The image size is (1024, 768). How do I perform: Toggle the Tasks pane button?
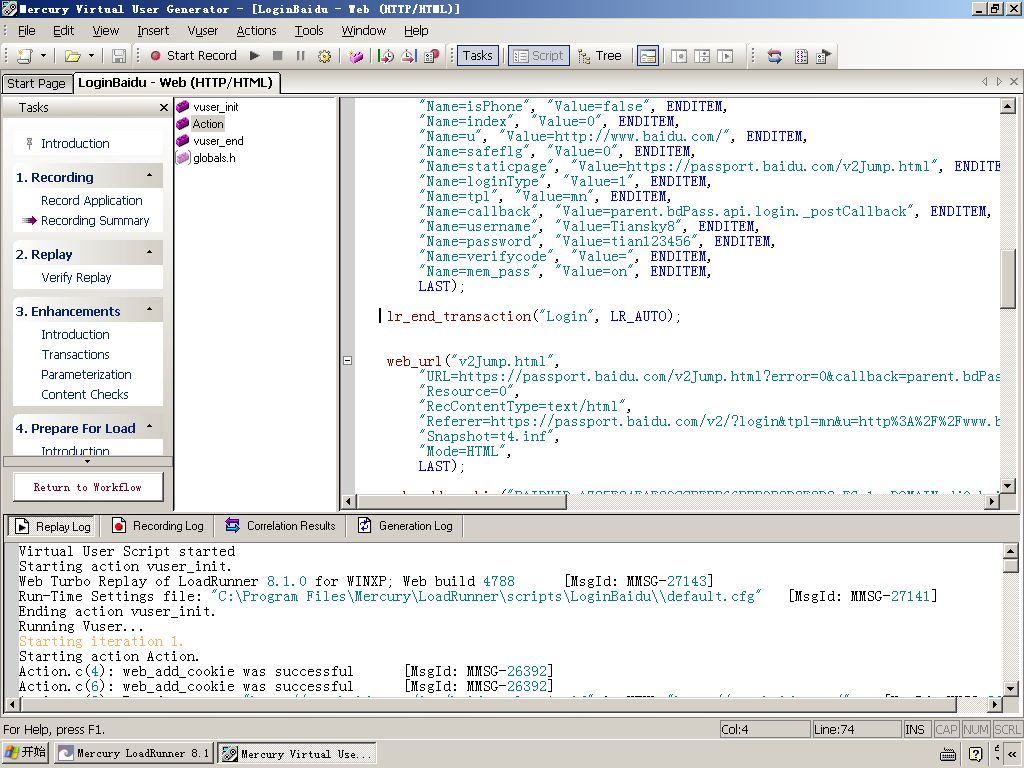click(477, 56)
